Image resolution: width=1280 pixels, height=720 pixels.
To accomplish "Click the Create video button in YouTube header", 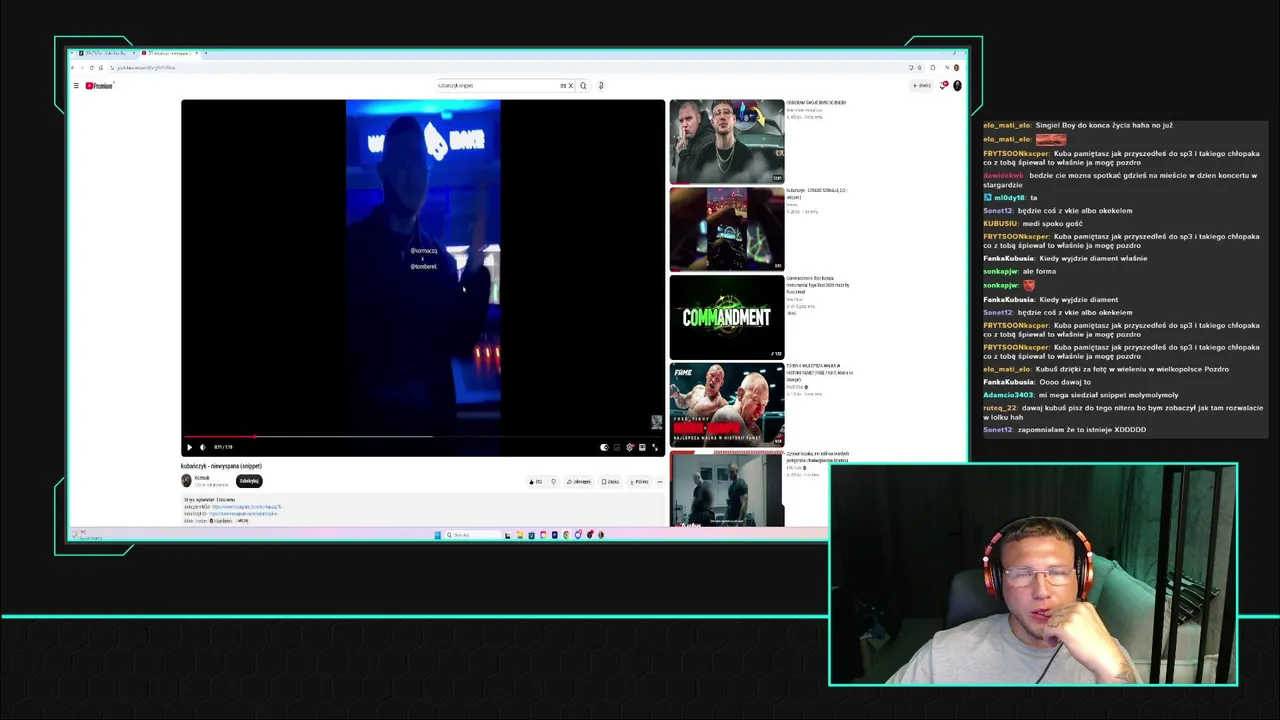I will point(922,86).
